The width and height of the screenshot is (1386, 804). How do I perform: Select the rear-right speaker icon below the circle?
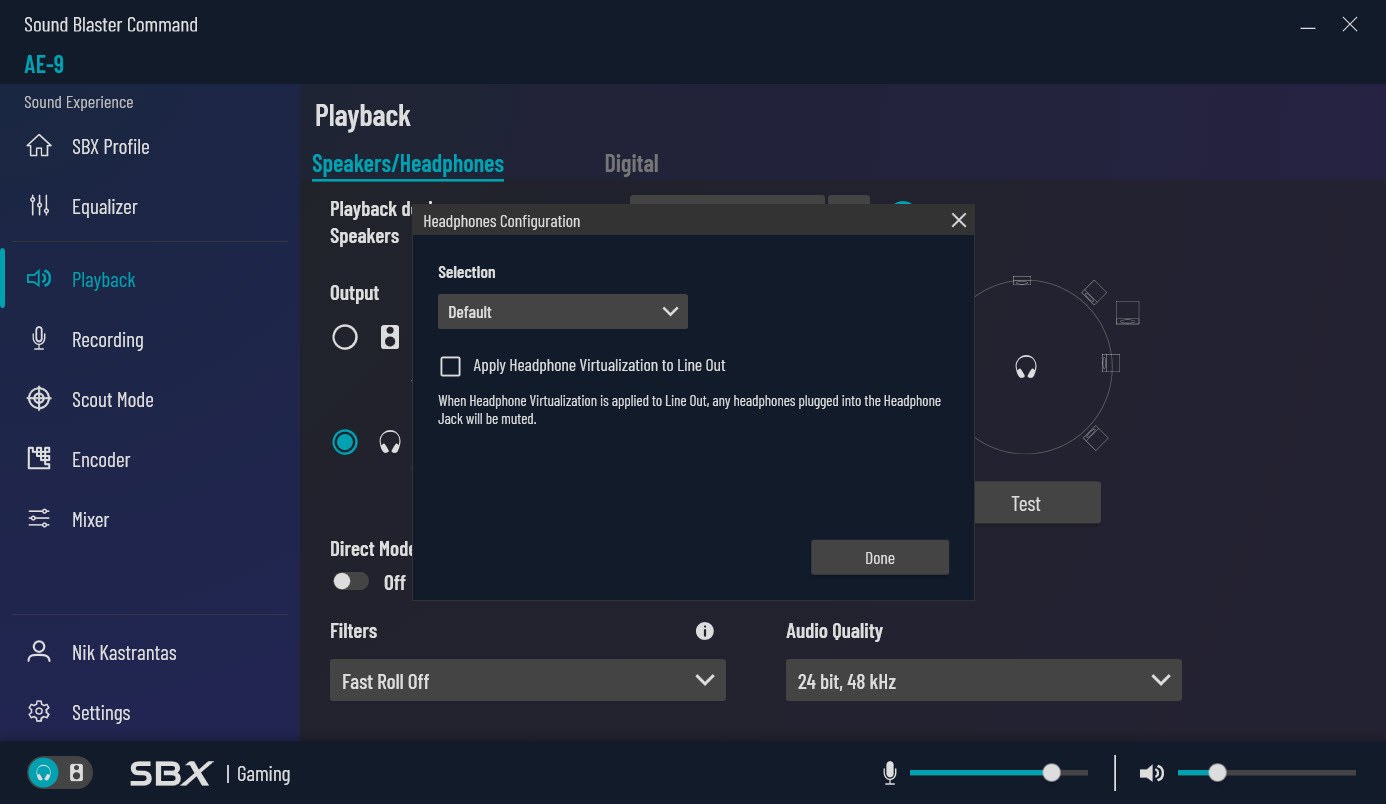tap(1096, 437)
